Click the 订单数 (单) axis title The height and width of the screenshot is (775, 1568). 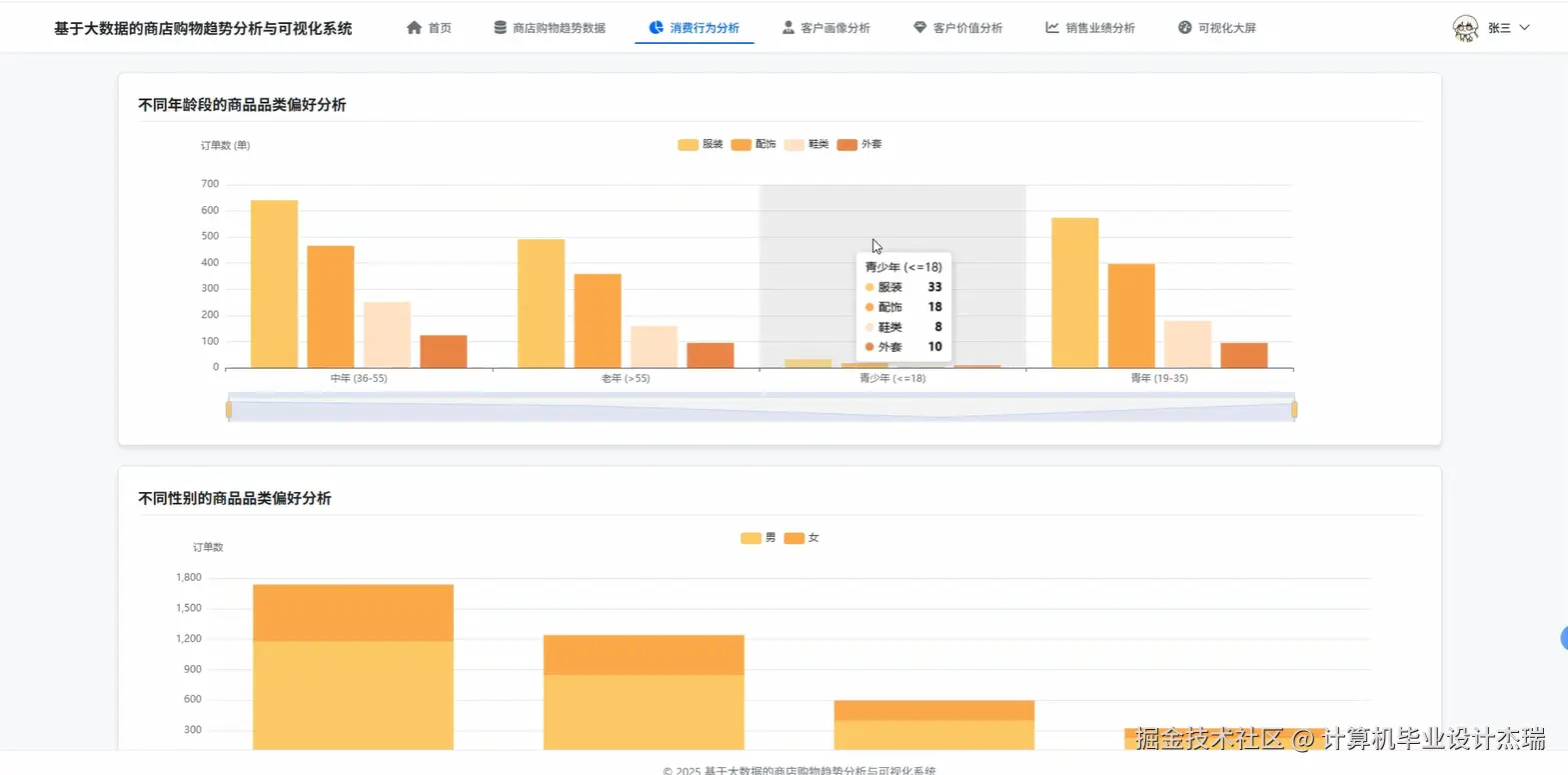(x=225, y=146)
